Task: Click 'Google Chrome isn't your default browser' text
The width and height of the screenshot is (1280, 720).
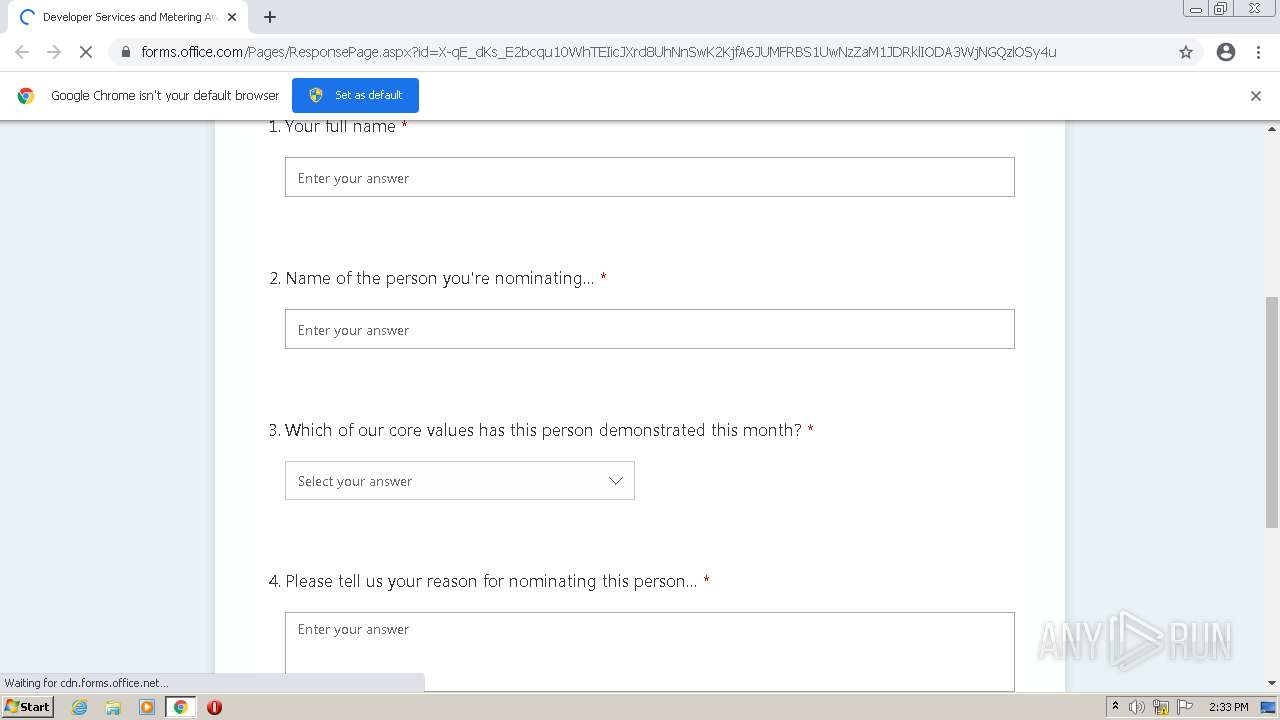Action: coord(165,96)
